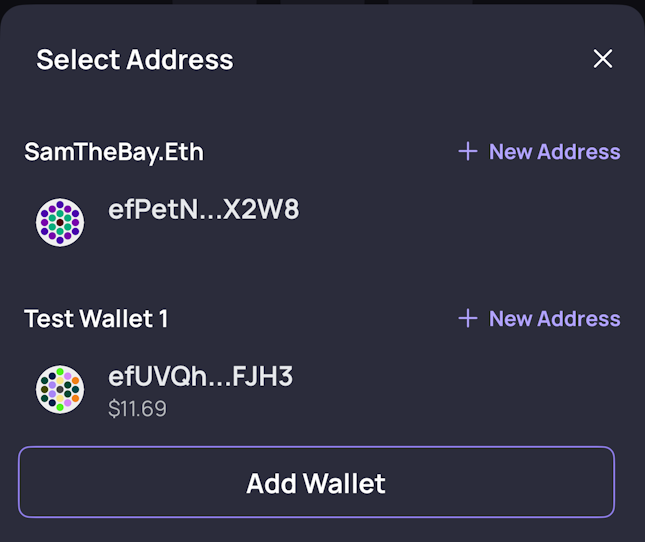Screen dimensions: 645x542
Task: Click the plus icon beside SamTheBay.Eth
Action: tap(467, 152)
